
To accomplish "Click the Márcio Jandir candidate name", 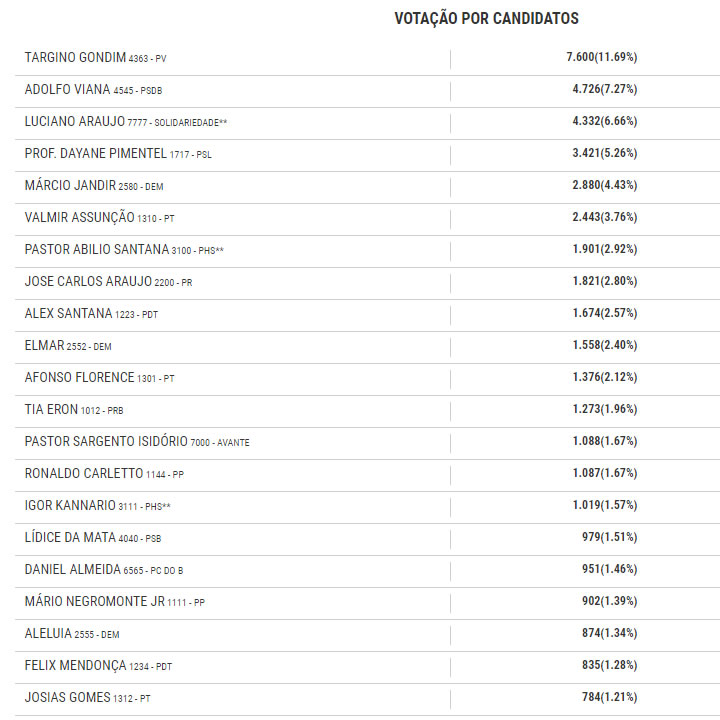I will (x=70, y=185).
